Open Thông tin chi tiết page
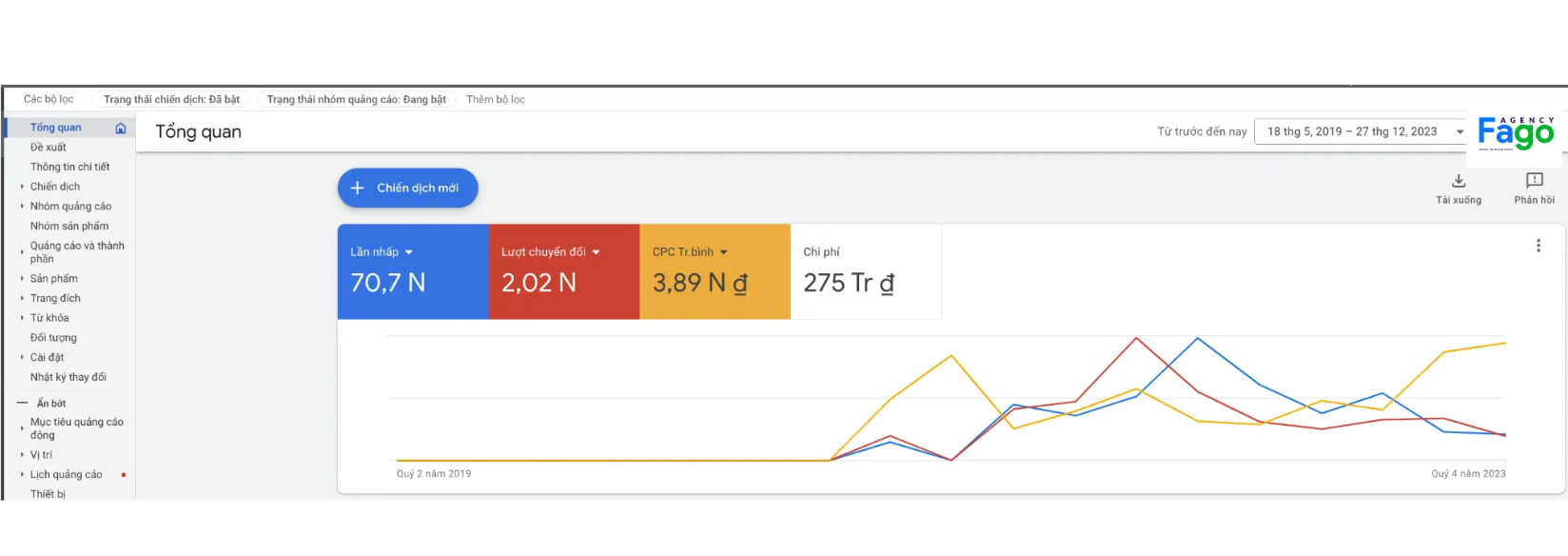The image size is (1568, 556). tap(69, 168)
